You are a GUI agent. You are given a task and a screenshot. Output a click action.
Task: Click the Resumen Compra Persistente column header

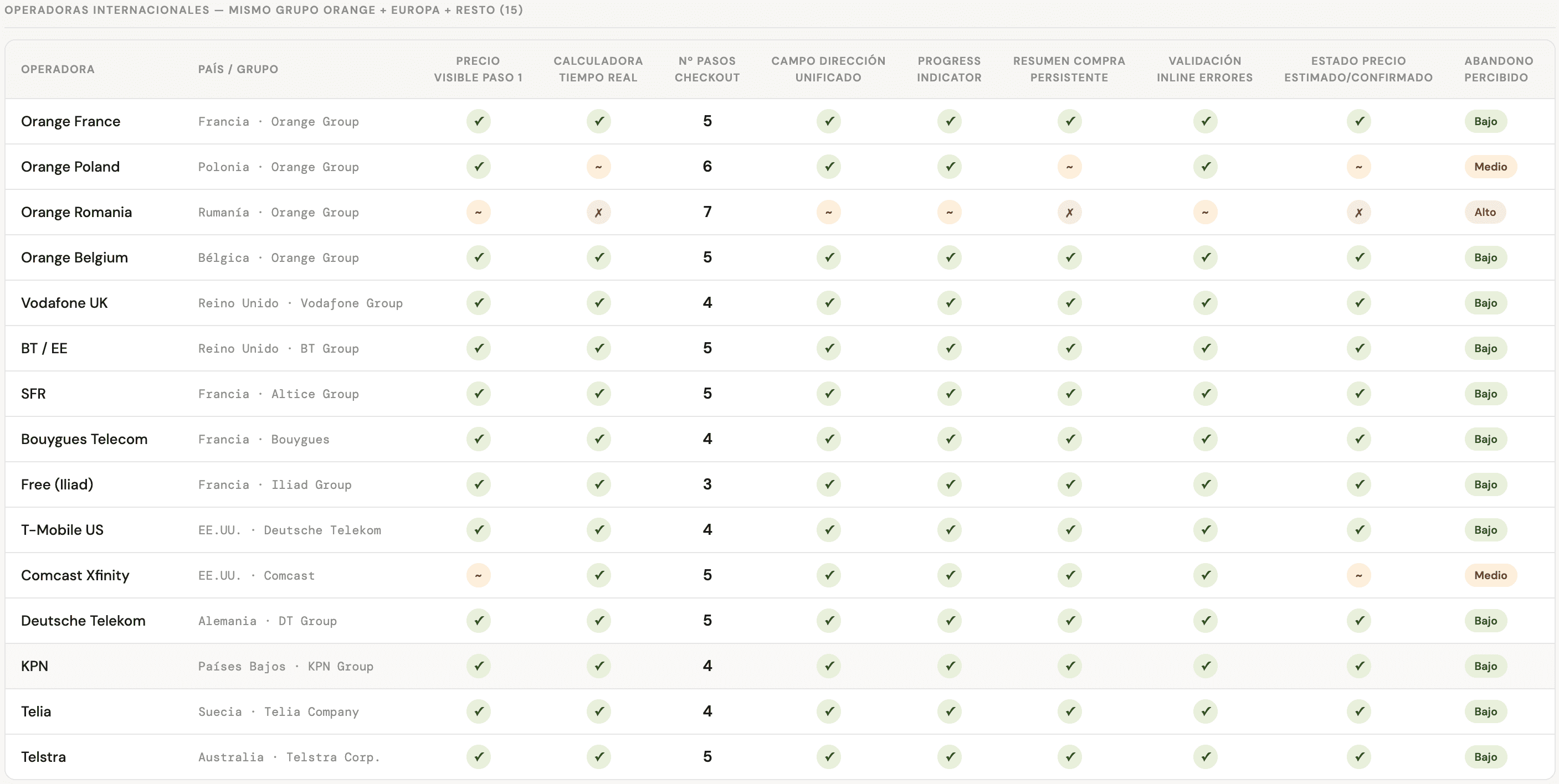(x=1069, y=69)
